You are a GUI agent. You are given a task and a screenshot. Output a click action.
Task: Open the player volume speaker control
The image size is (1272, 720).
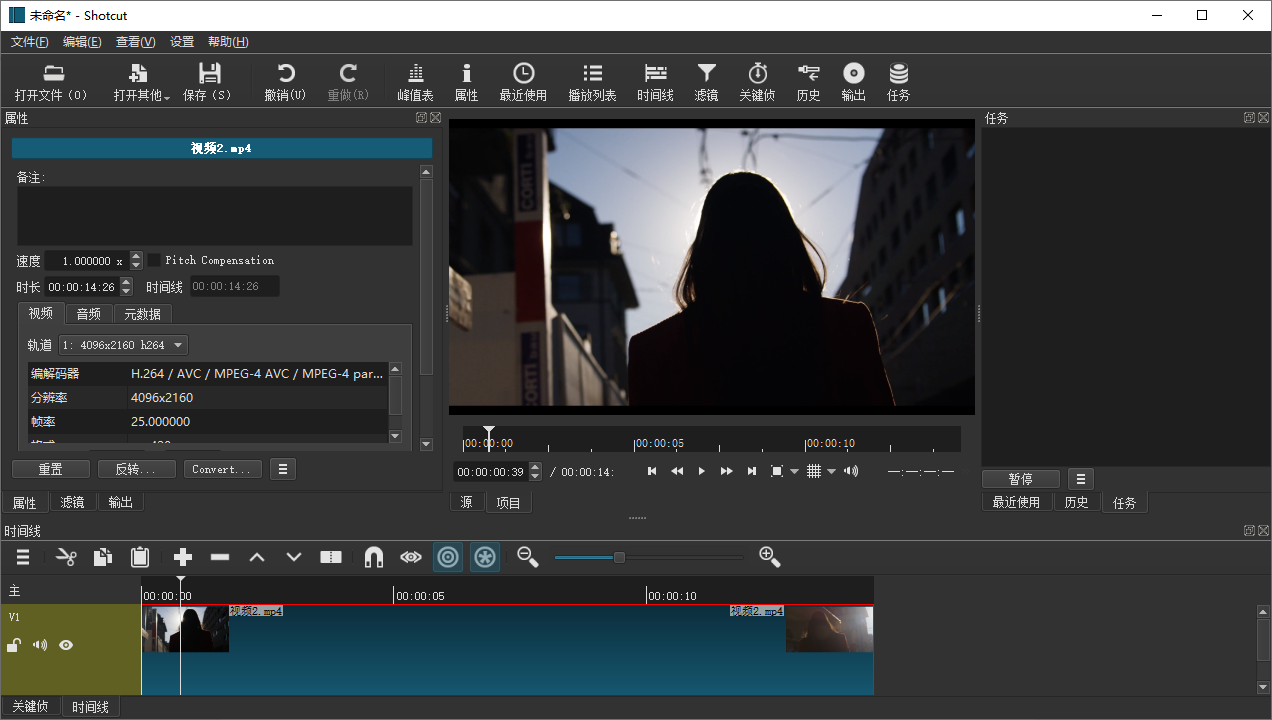(851, 471)
